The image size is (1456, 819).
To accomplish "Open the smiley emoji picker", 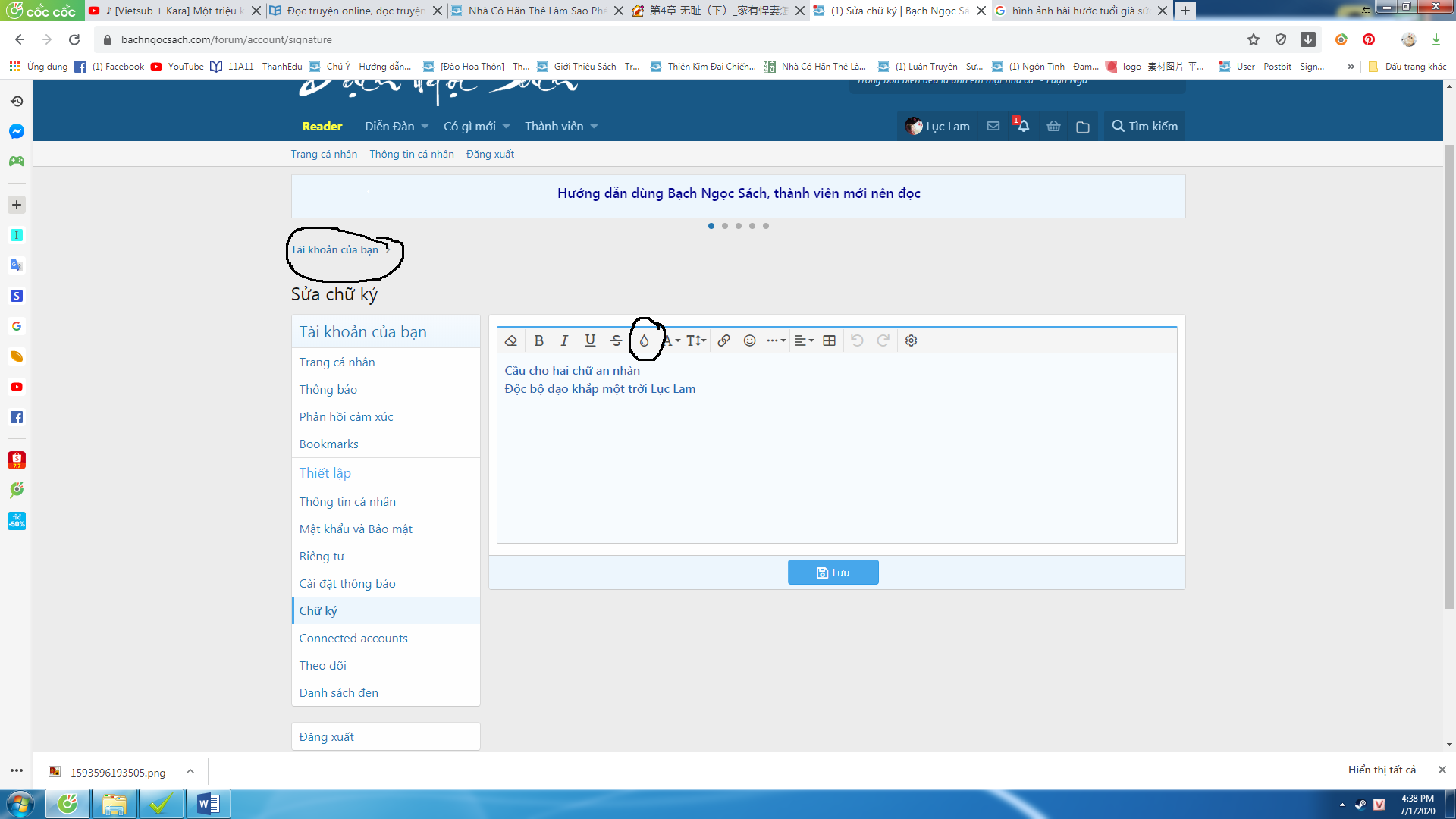I will pyautogui.click(x=749, y=340).
